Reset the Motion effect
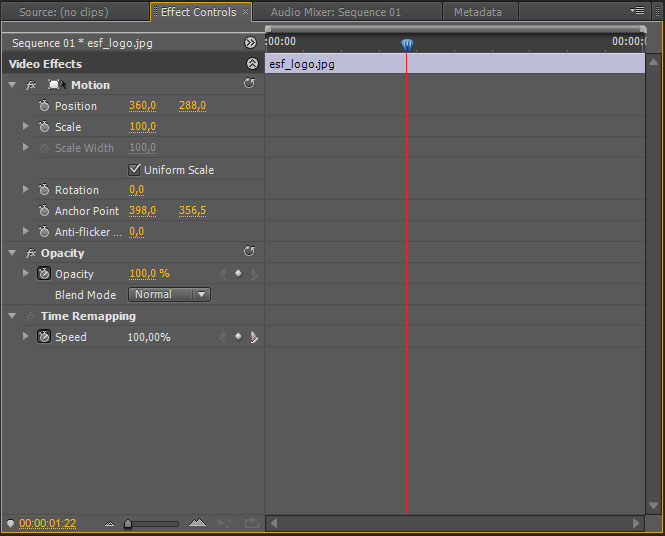This screenshot has height=536, width=665. pos(249,83)
